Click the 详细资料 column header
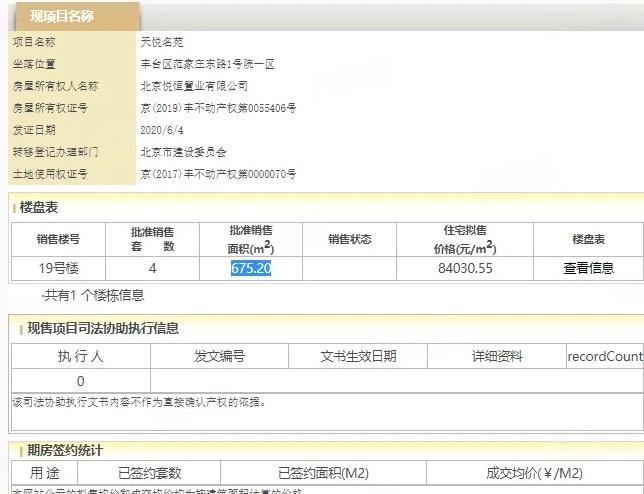Viewport: 644px width, 494px height. tap(497, 356)
